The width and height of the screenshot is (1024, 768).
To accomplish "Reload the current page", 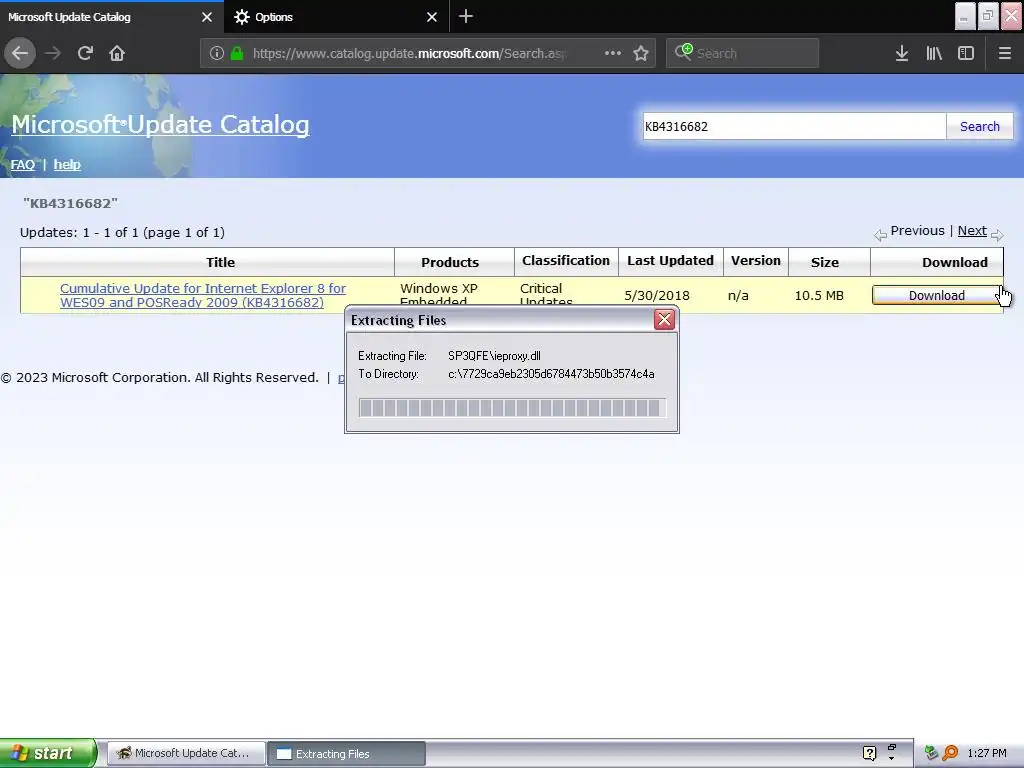I will point(85,53).
